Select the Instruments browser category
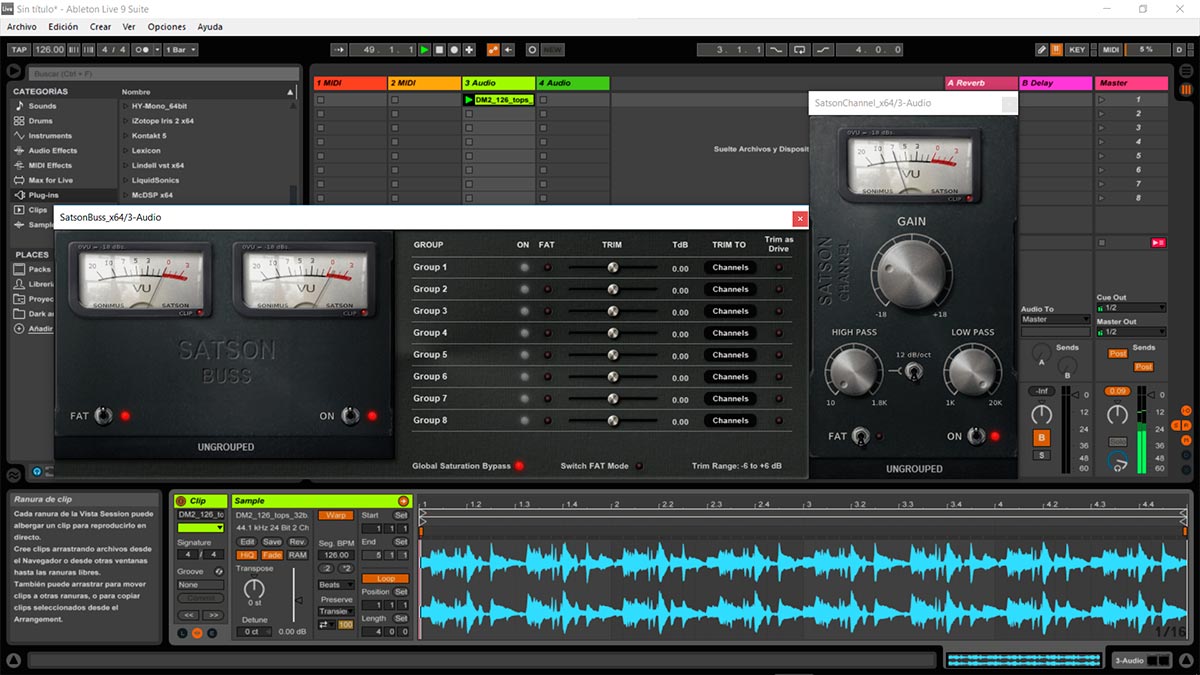The image size is (1200, 675). tap(50, 136)
